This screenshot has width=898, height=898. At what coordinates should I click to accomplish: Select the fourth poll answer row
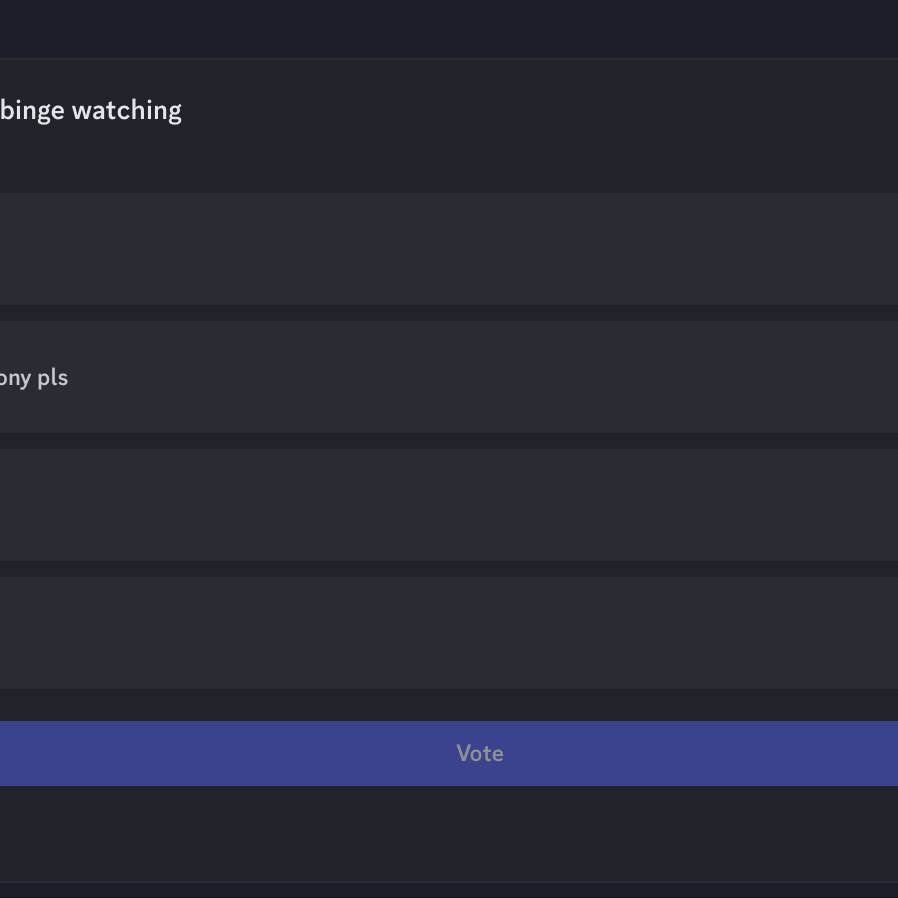tap(449, 633)
